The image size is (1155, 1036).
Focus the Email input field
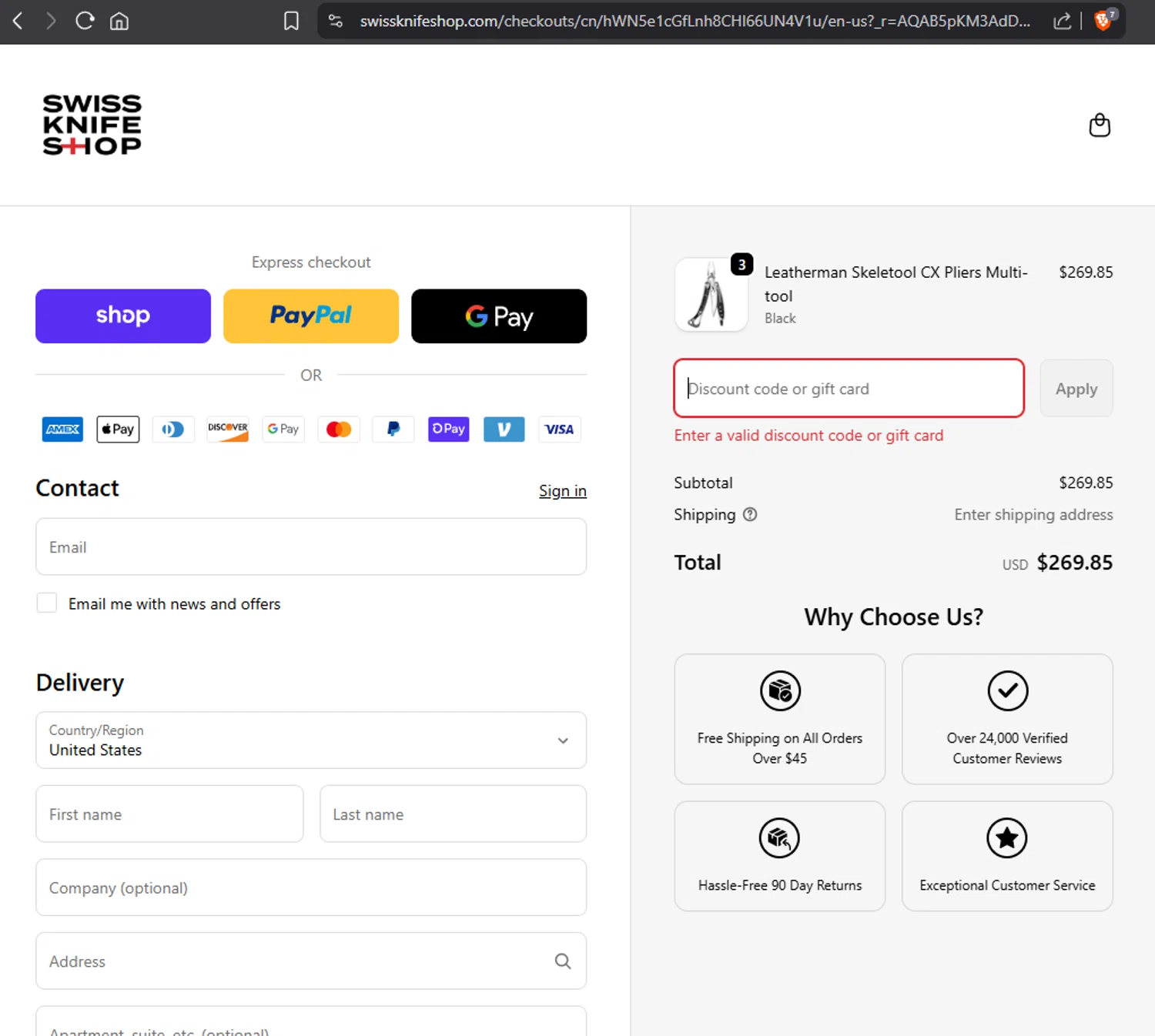coord(311,546)
